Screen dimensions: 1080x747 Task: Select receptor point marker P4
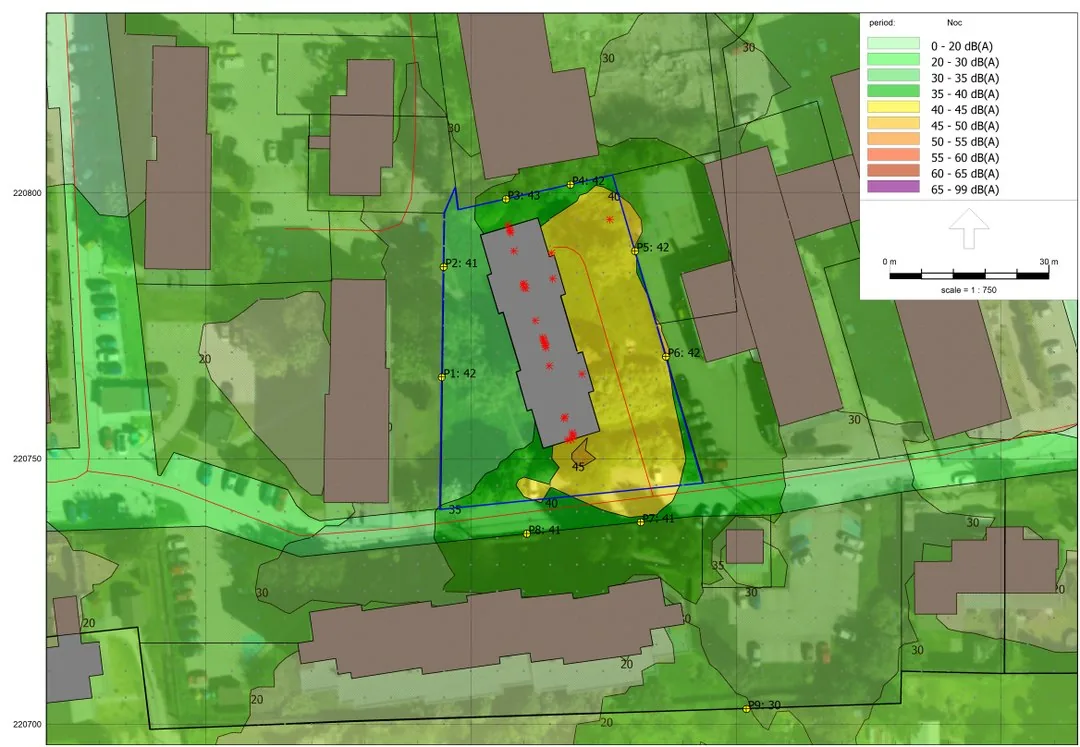pyautogui.click(x=570, y=185)
